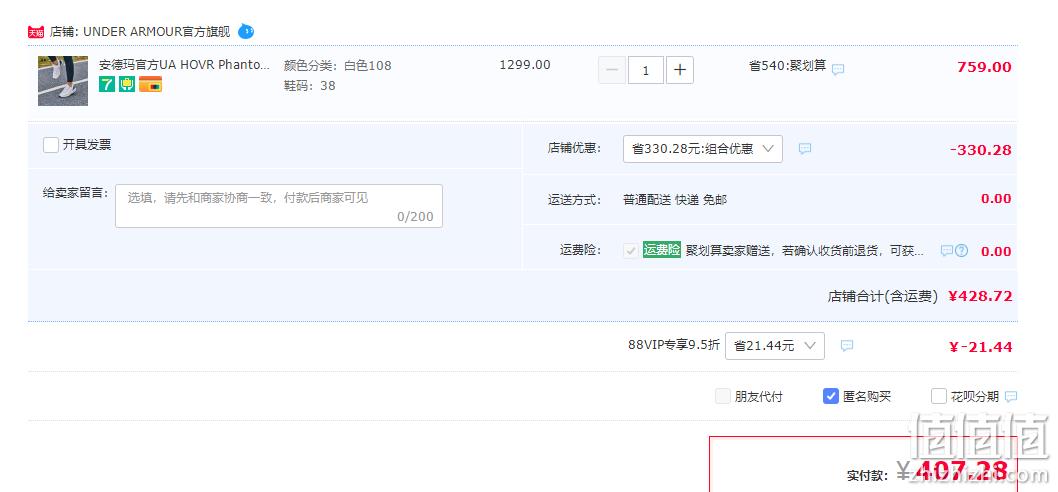Open the 88VIP 省21.44元 dropdown

coord(775,346)
